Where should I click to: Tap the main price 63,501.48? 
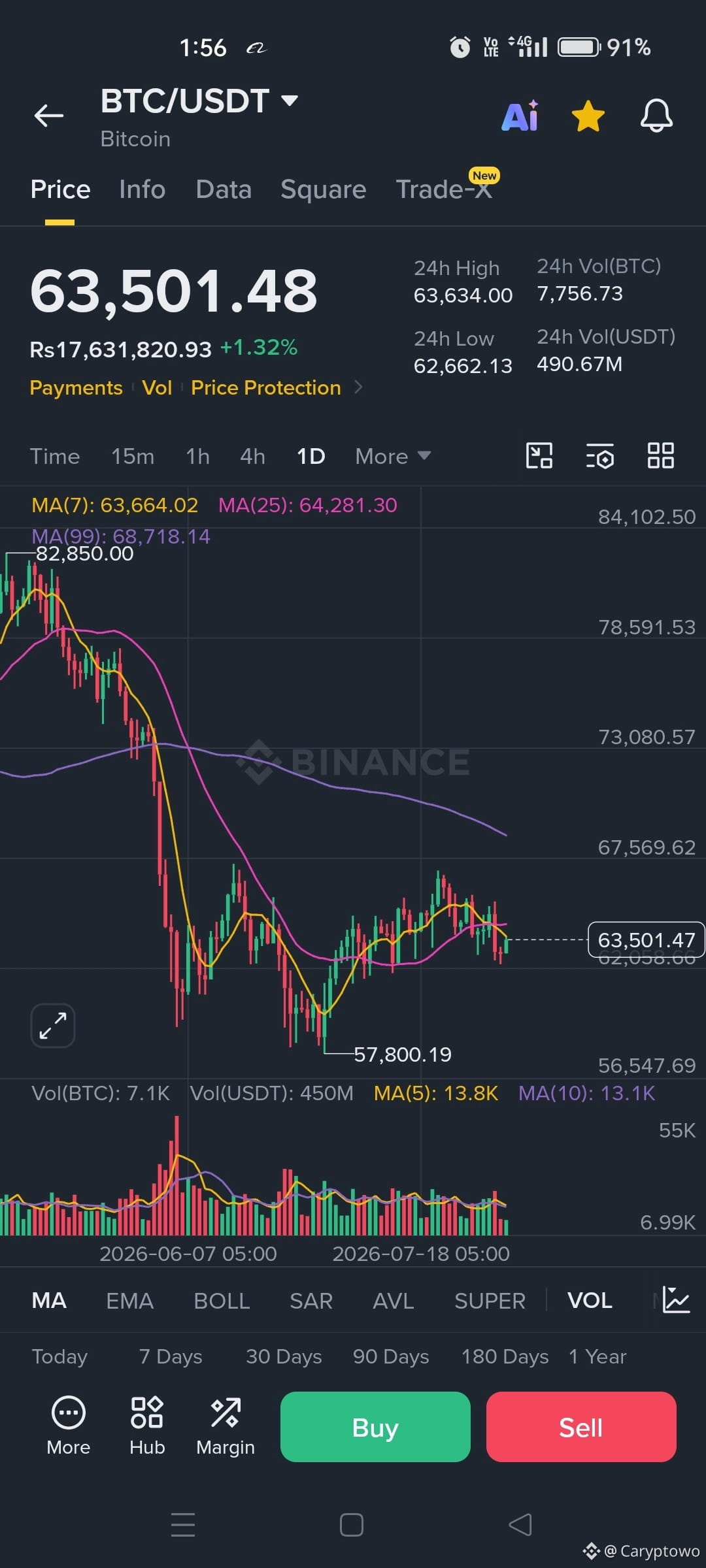click(x=174, y=291)
